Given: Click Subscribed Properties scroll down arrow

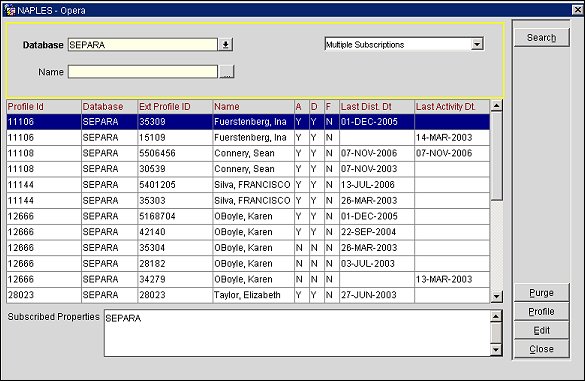Looking at the screenshot, I should (x=495, y=350).
